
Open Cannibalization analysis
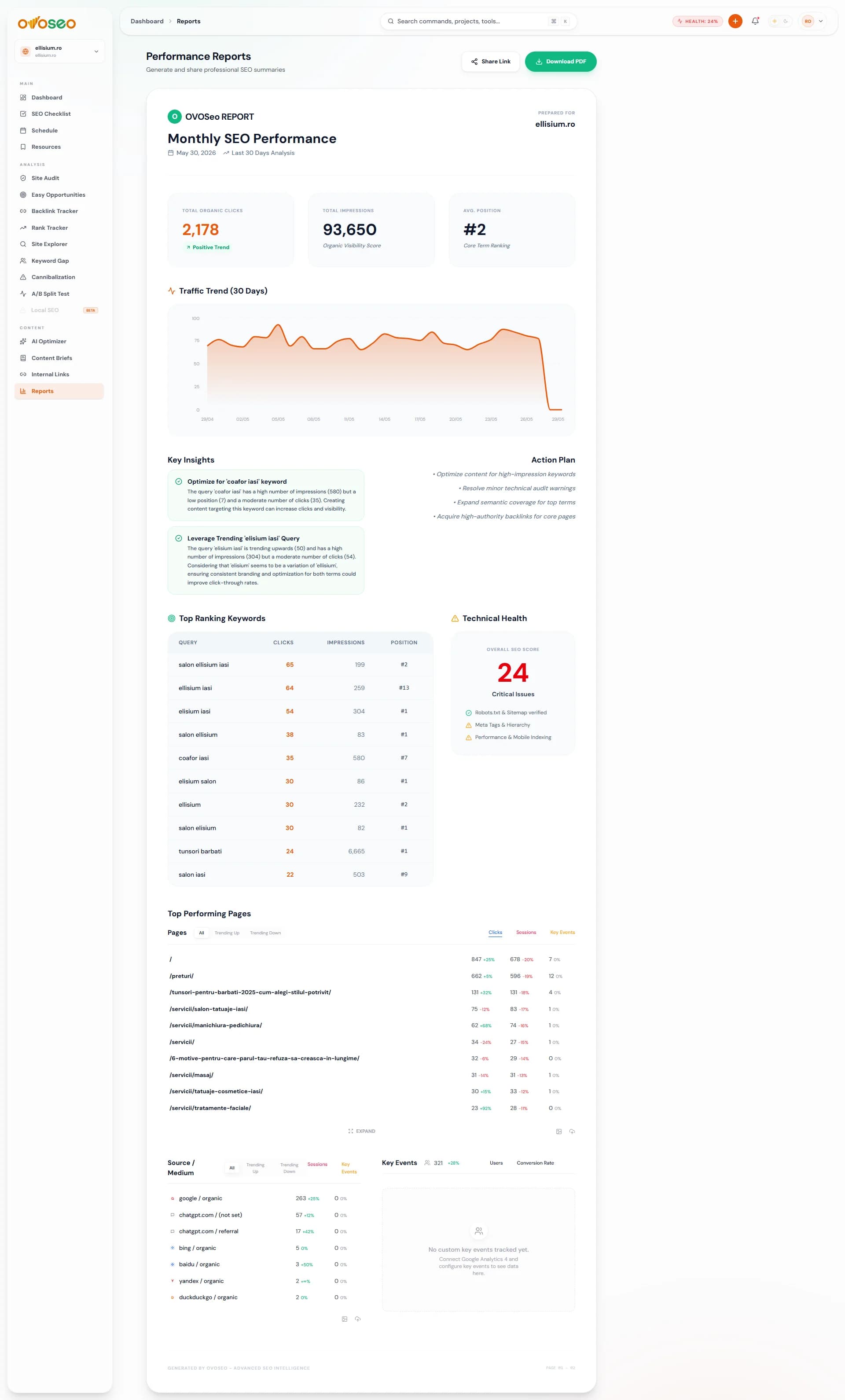pyautogui.click(x=59, y=277)
